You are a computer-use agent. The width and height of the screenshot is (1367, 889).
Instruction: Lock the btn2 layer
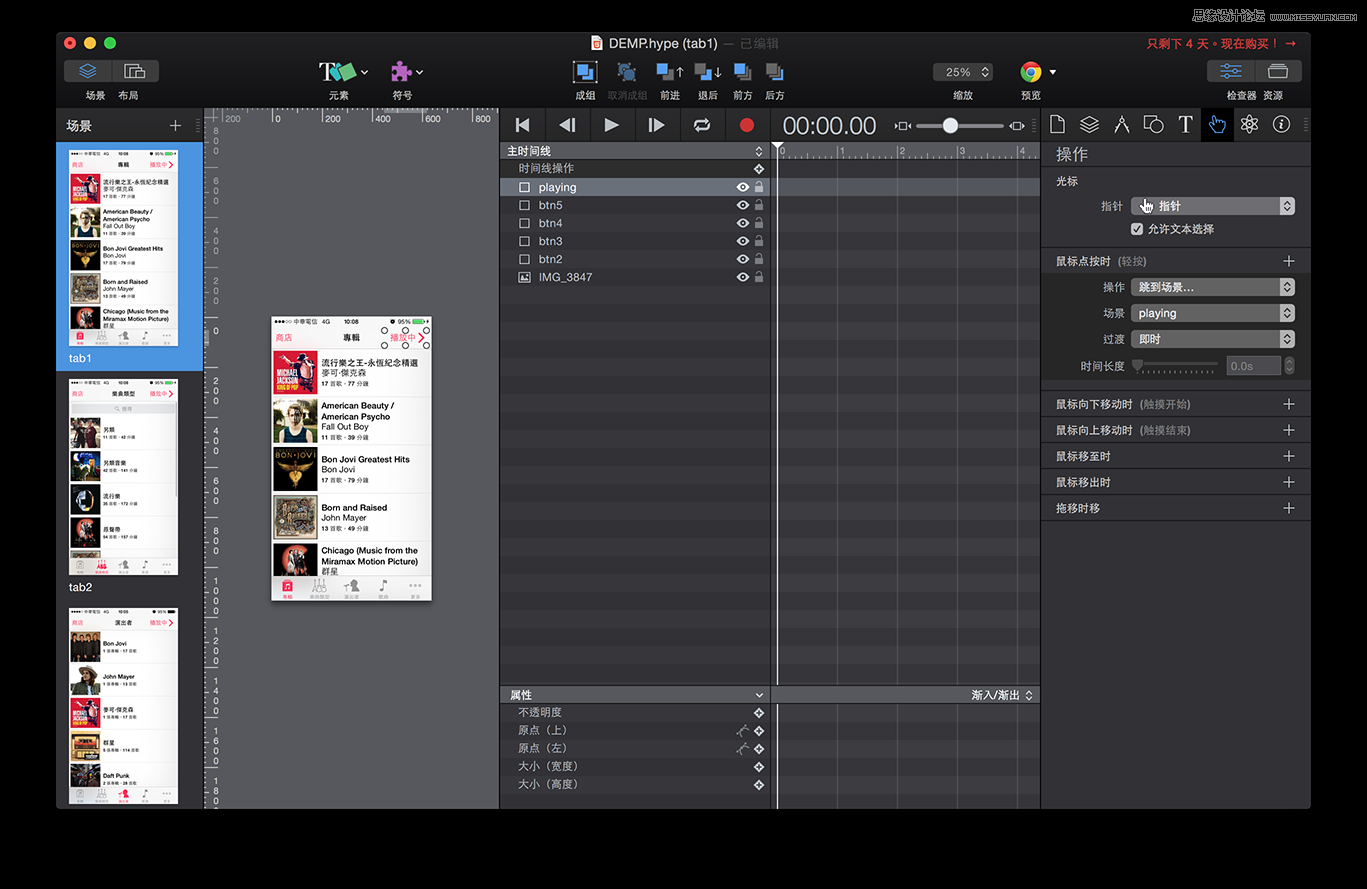(x=759, y=259)
